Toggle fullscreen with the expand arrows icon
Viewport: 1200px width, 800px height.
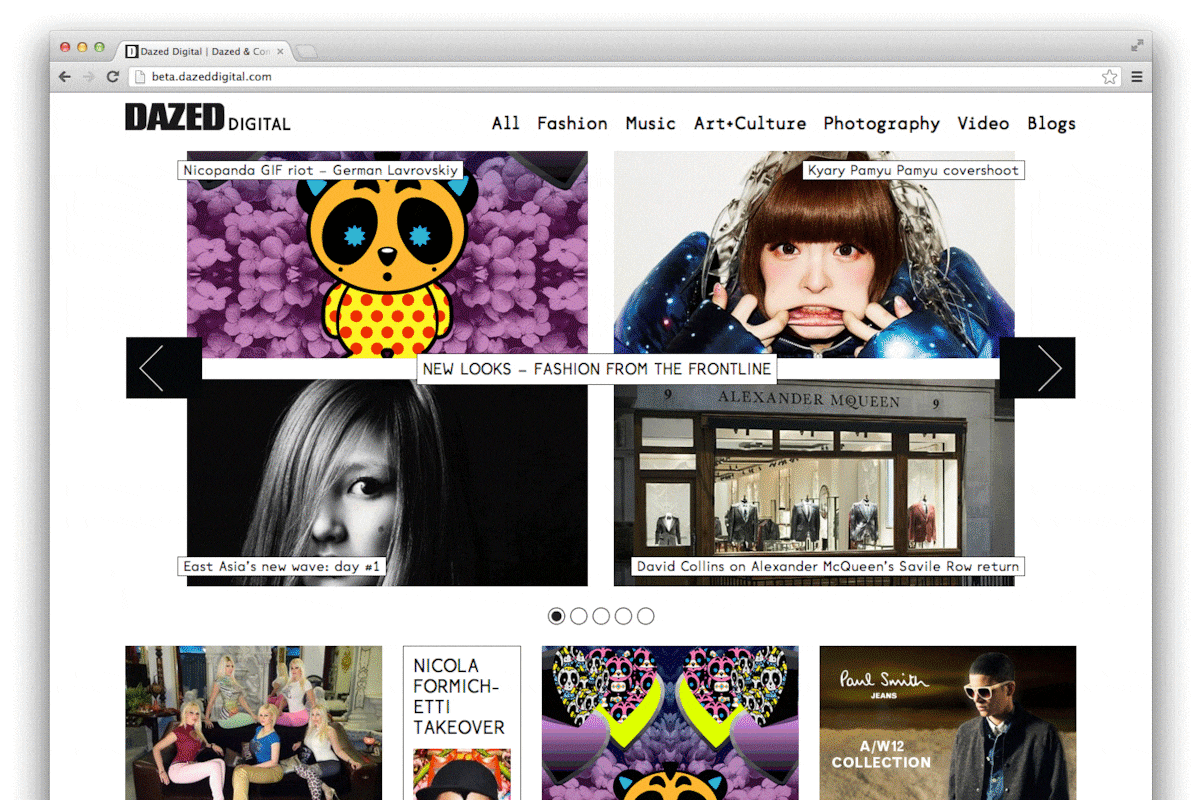pyautogui.click(x=1137, y=45)
